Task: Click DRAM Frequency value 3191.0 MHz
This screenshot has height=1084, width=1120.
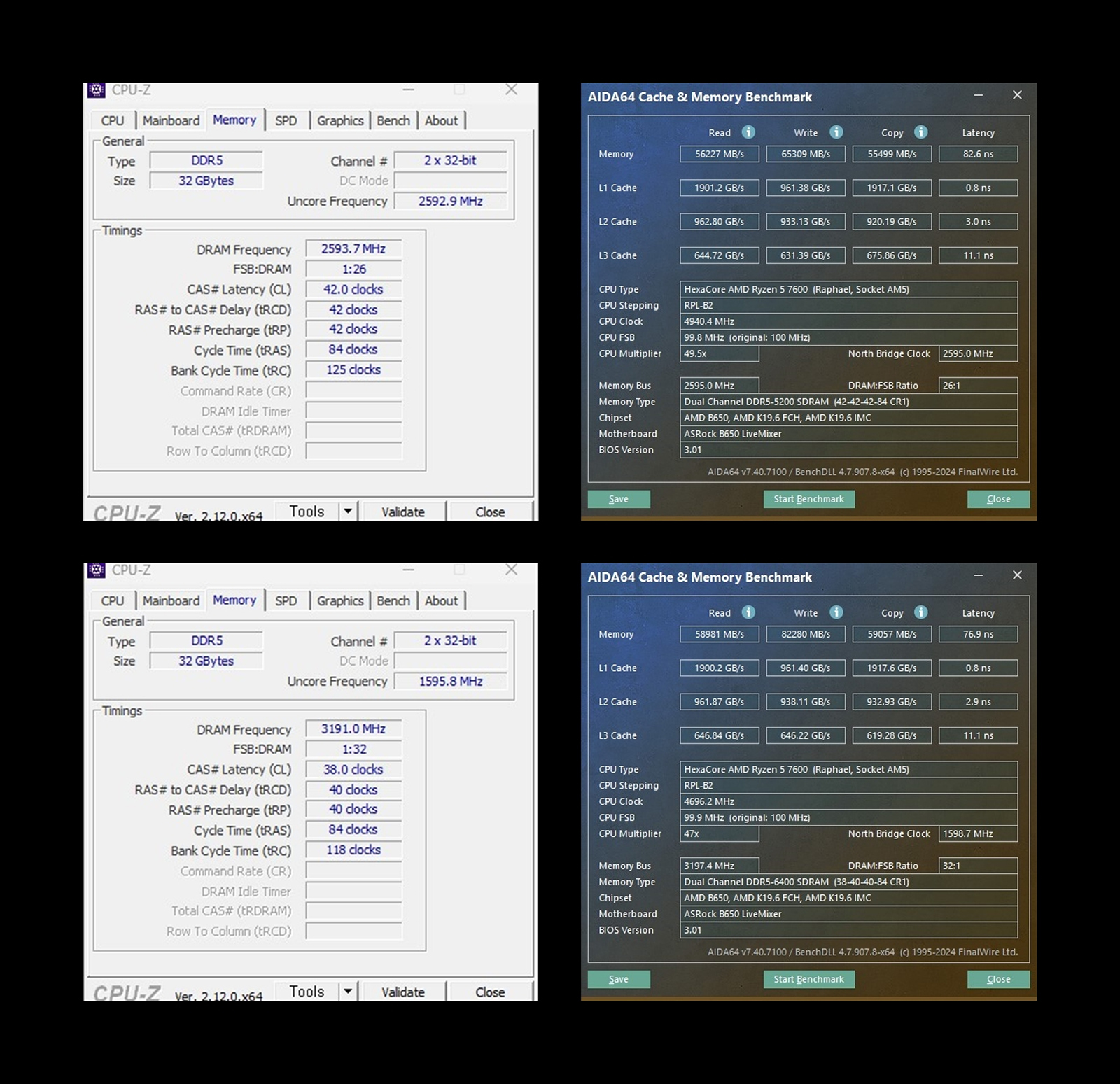Action: (353, 728)
